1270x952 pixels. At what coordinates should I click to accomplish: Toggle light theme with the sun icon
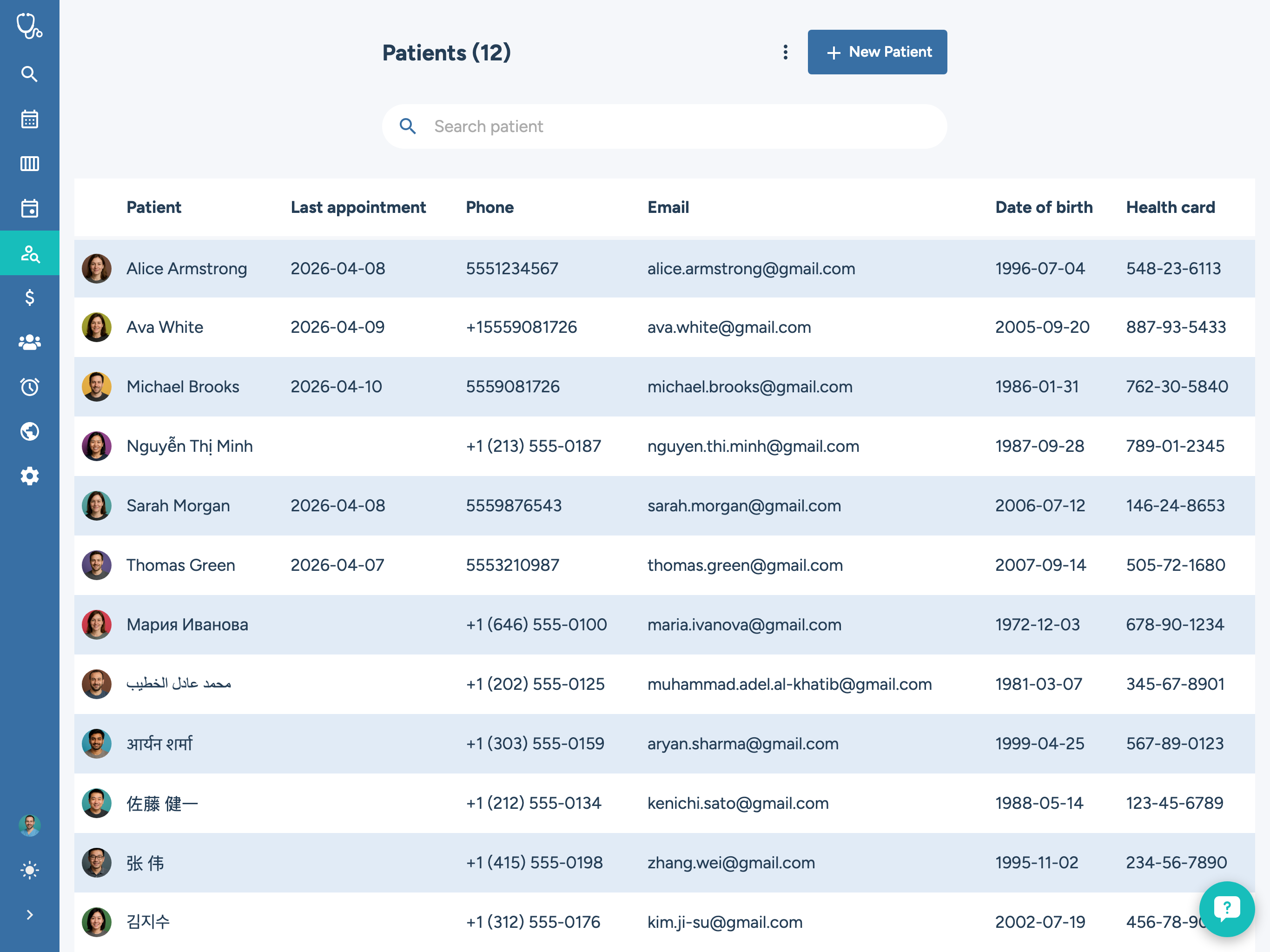pyautogui.click(x=29, y=869)
